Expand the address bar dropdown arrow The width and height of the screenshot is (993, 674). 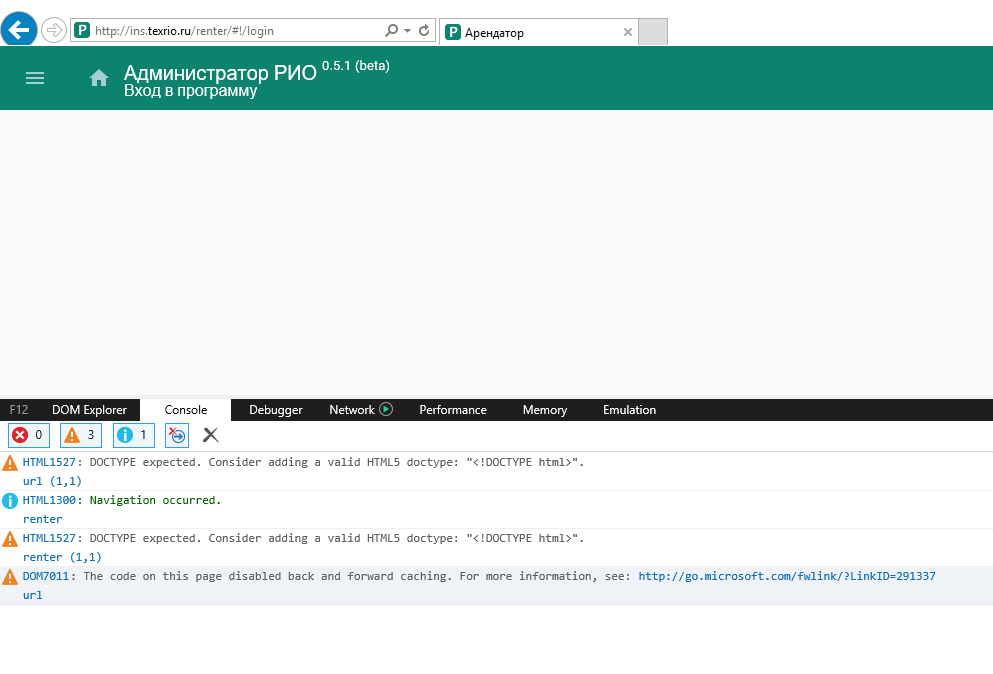click(408, 31)
